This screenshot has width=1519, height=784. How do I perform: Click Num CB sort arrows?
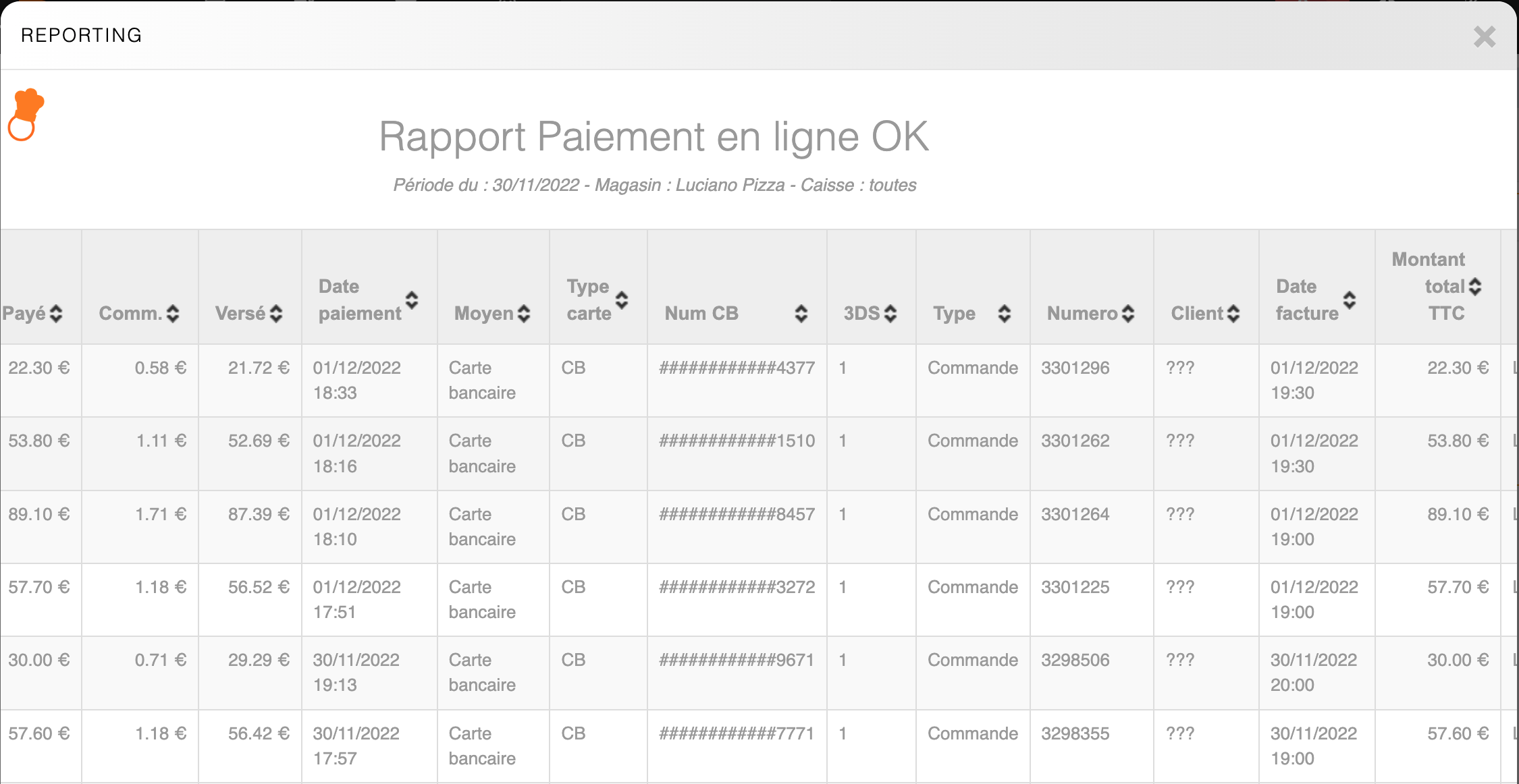click(x=801, y=314)
